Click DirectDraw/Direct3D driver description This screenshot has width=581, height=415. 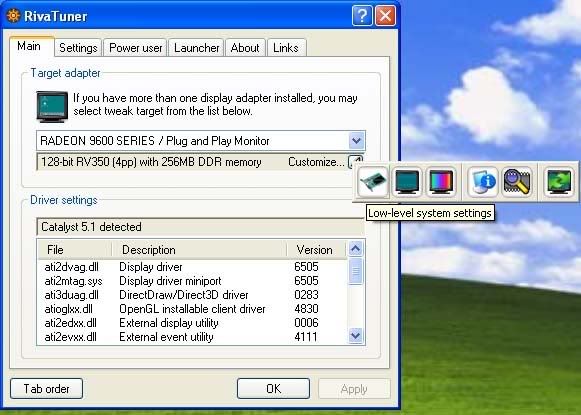[x=184, y=295]
